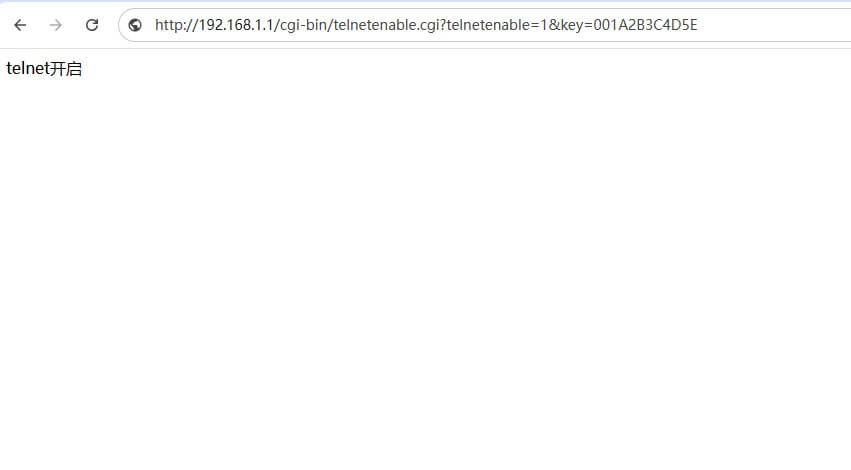Open site information globe icon
This screenshot has width=851, height=470.
click(135, 25)
